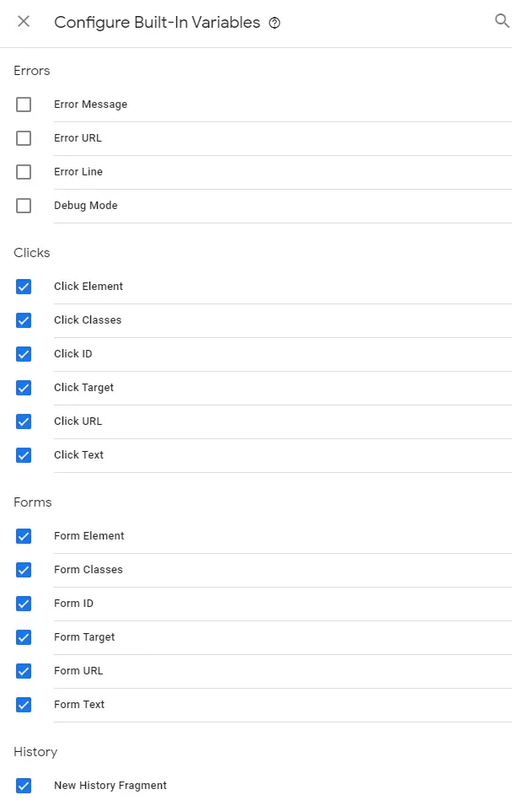Open the help icon beside the title
The image size is (512, 800).
pos(274,23)
